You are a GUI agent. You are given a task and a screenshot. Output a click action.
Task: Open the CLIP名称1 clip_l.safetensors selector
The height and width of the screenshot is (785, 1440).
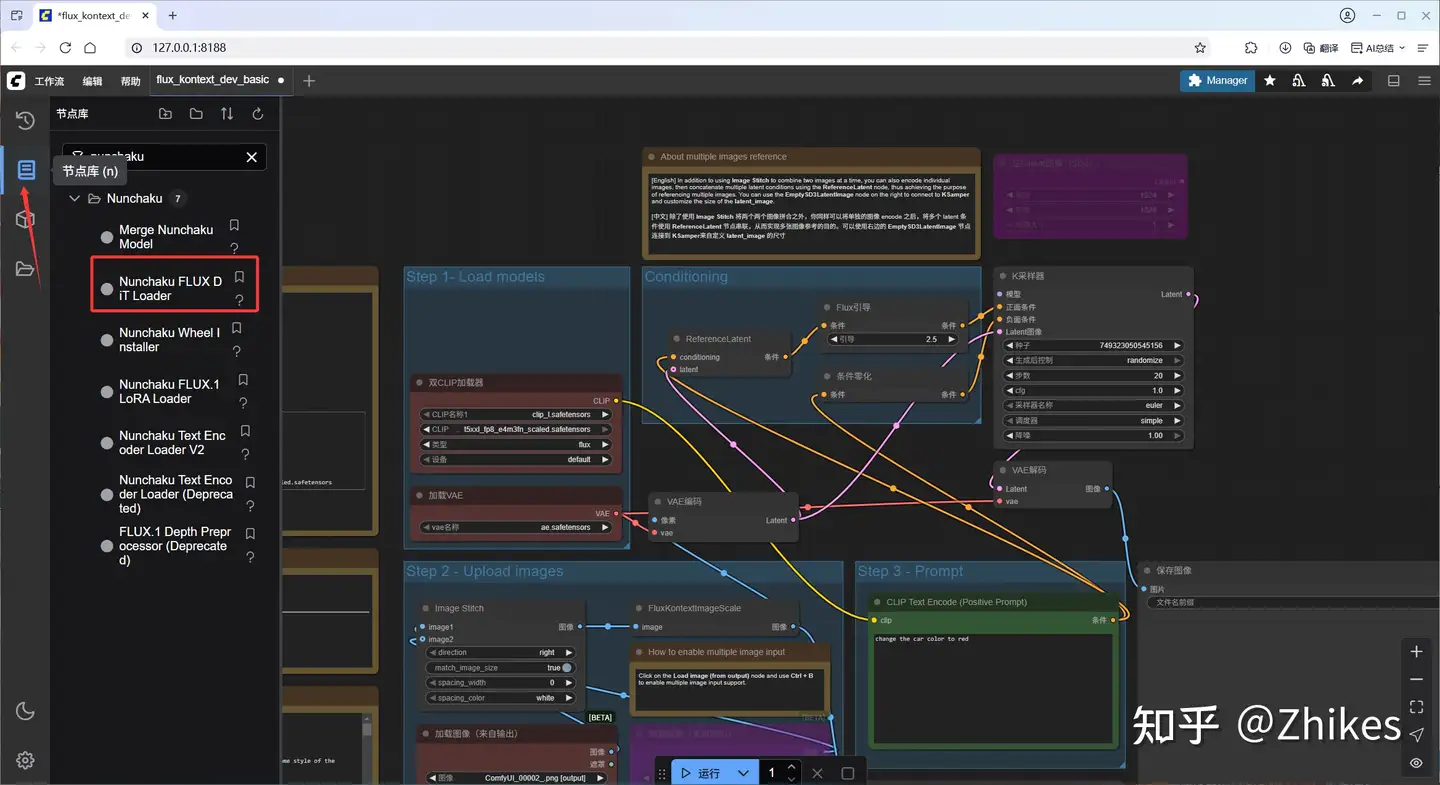[517, 414]
